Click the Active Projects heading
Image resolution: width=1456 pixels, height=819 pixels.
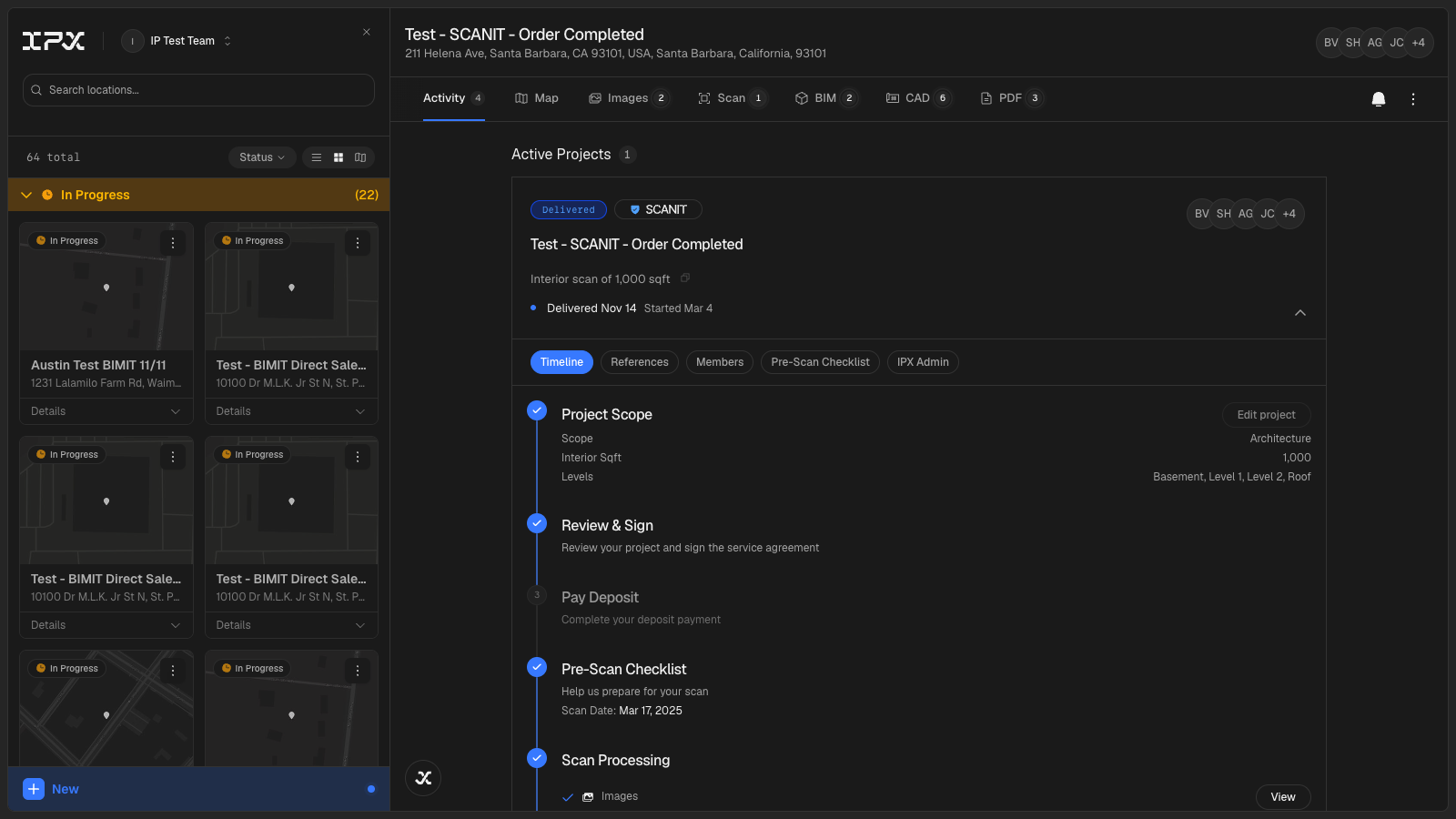pos(561,155)
